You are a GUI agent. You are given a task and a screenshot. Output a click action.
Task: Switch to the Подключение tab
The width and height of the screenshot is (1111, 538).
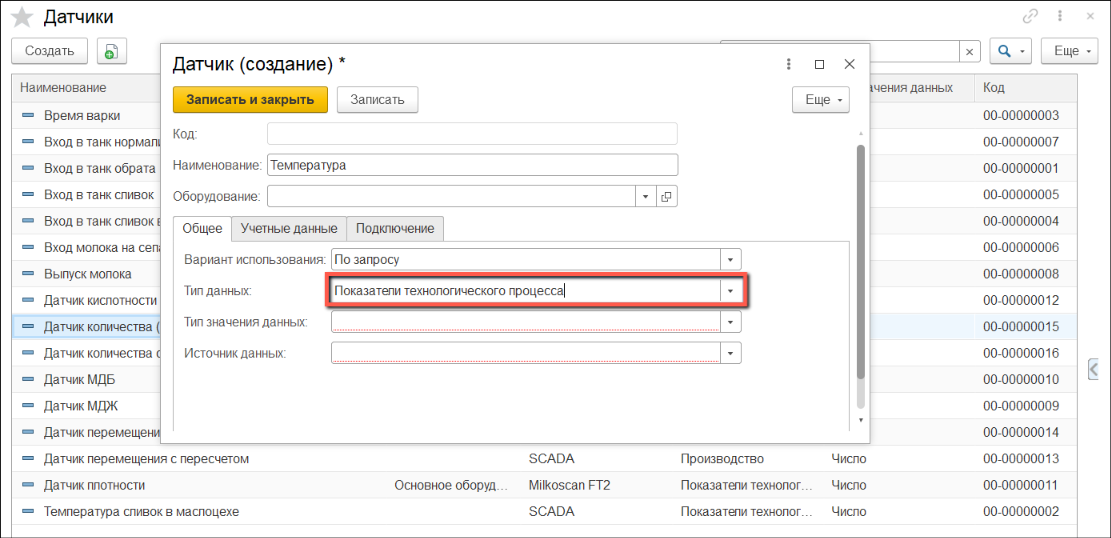pyautogui.click(x=395, y=229)
